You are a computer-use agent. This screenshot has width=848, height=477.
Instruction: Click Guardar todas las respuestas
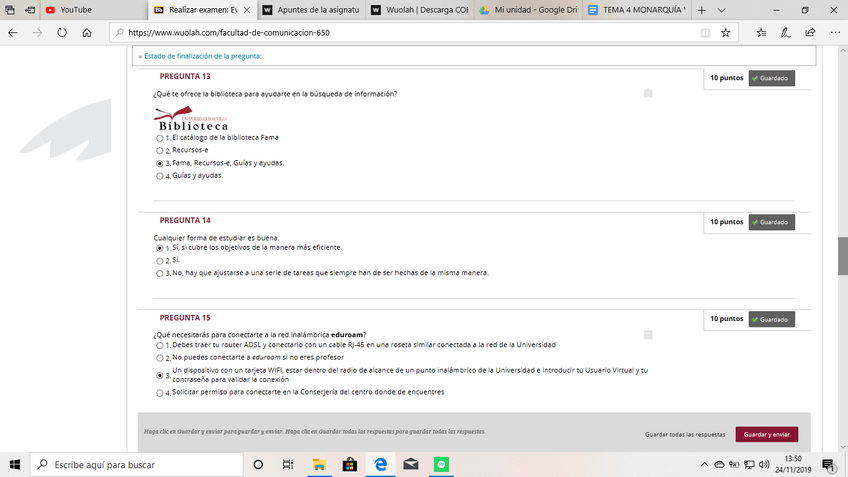click(685, 434)
